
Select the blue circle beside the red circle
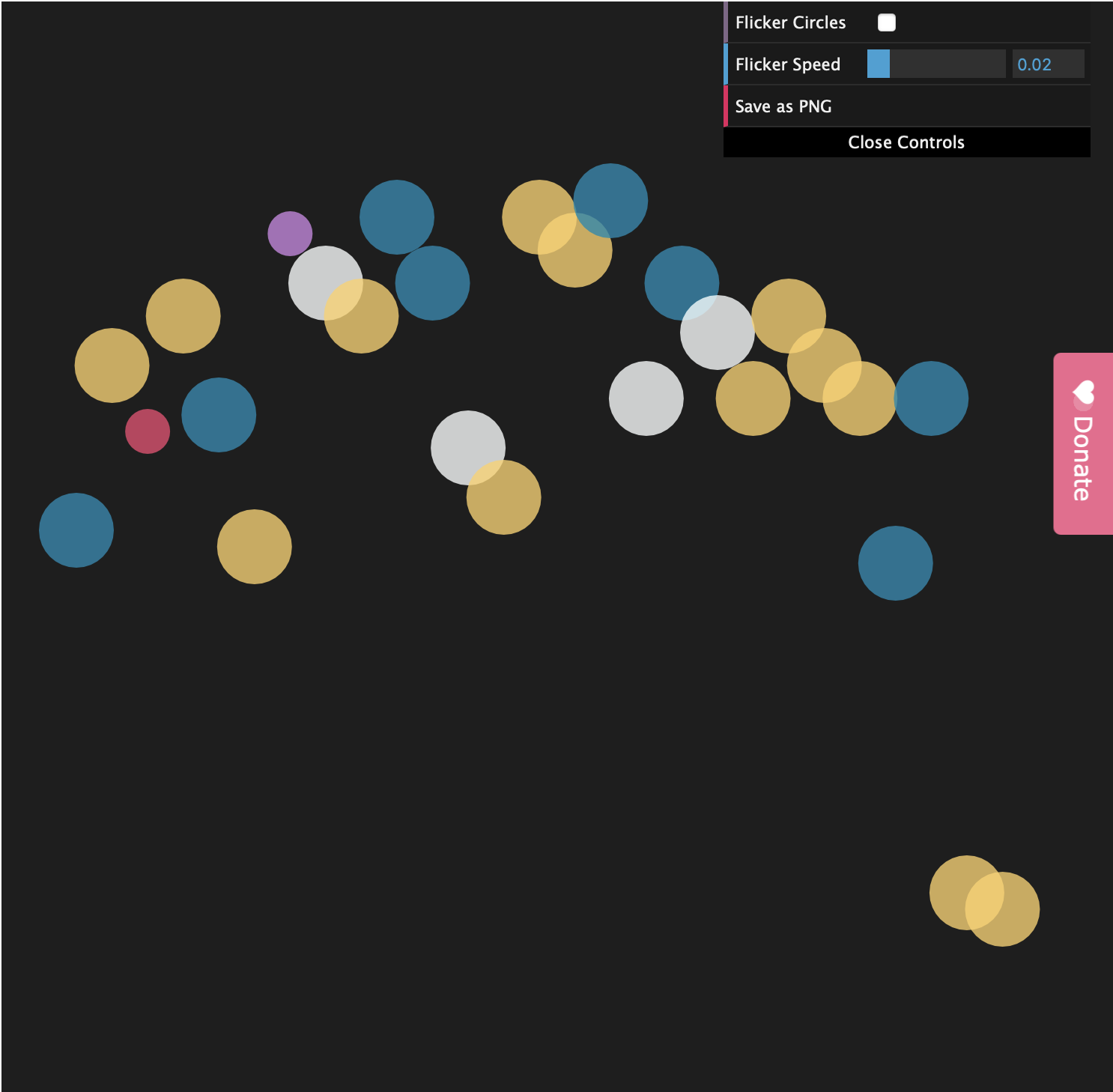[219, 415]
